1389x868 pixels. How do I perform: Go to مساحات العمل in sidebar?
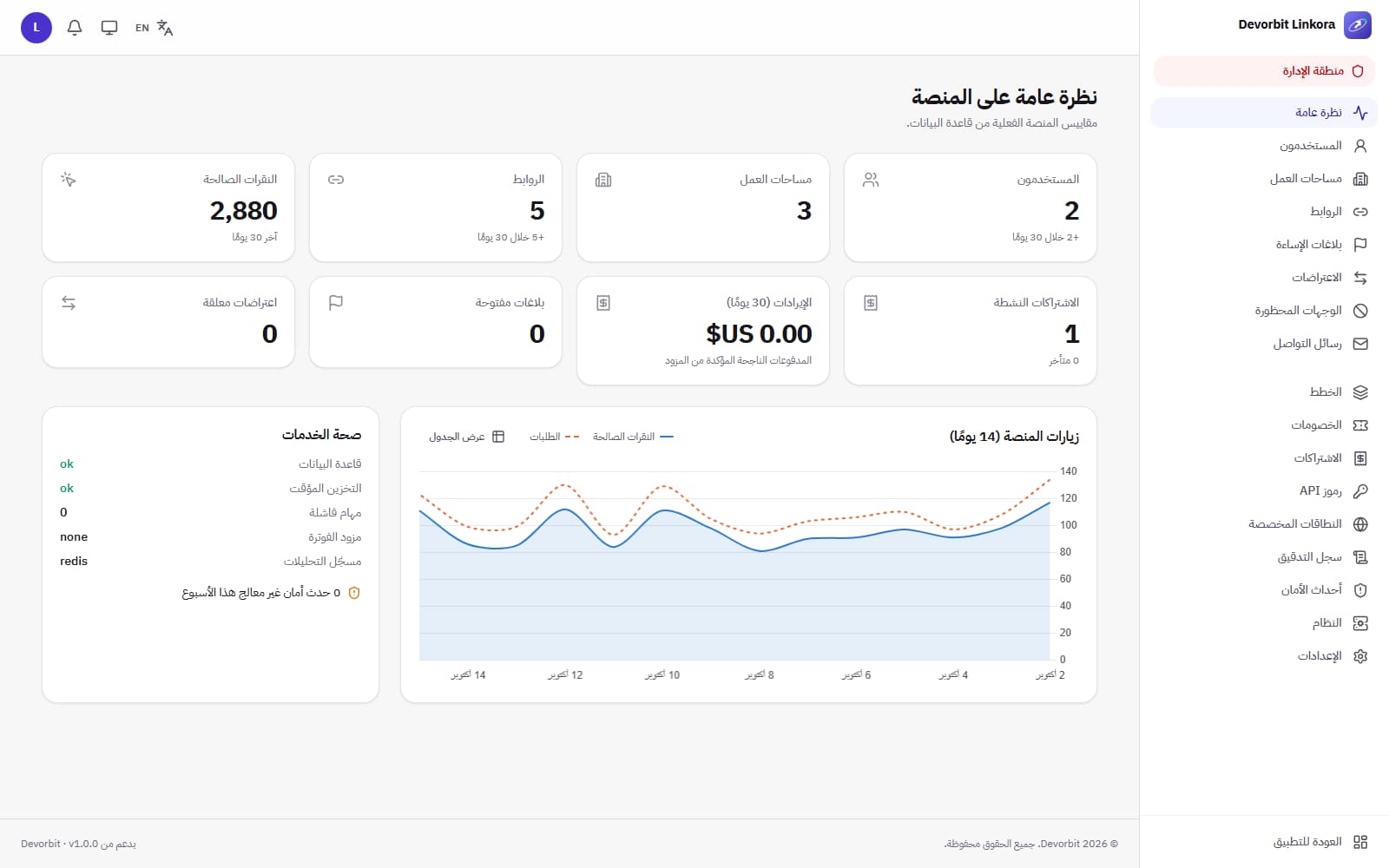1264,179
